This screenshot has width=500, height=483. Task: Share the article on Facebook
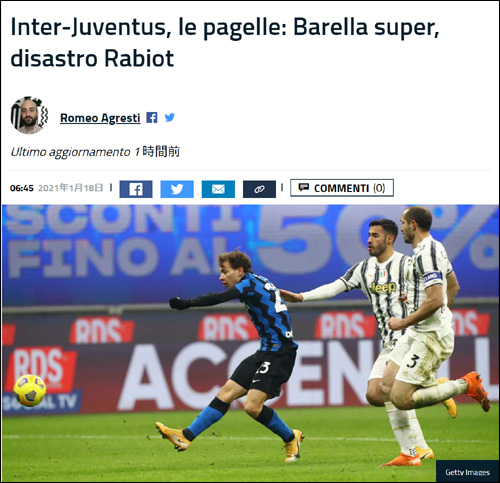[x=136, y=189]
